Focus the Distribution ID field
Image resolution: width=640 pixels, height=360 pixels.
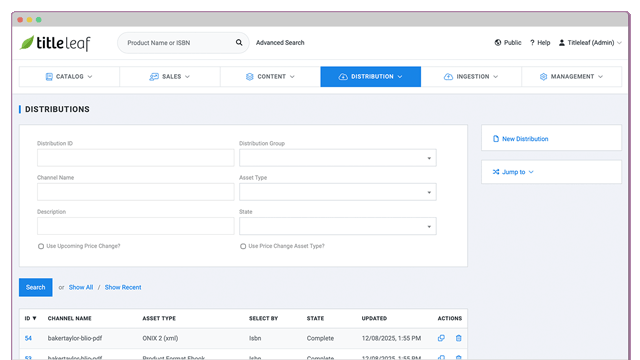(136, 158)
